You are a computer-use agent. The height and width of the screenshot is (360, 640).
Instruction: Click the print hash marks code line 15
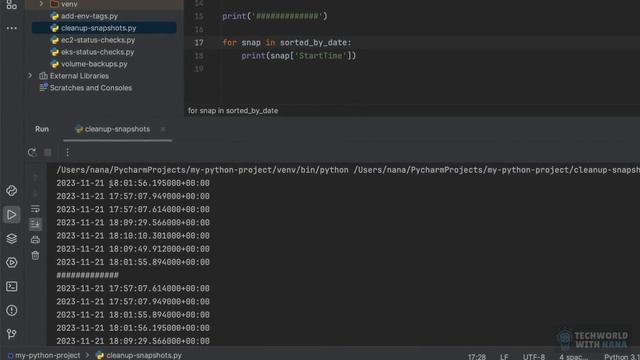point(275,16)
